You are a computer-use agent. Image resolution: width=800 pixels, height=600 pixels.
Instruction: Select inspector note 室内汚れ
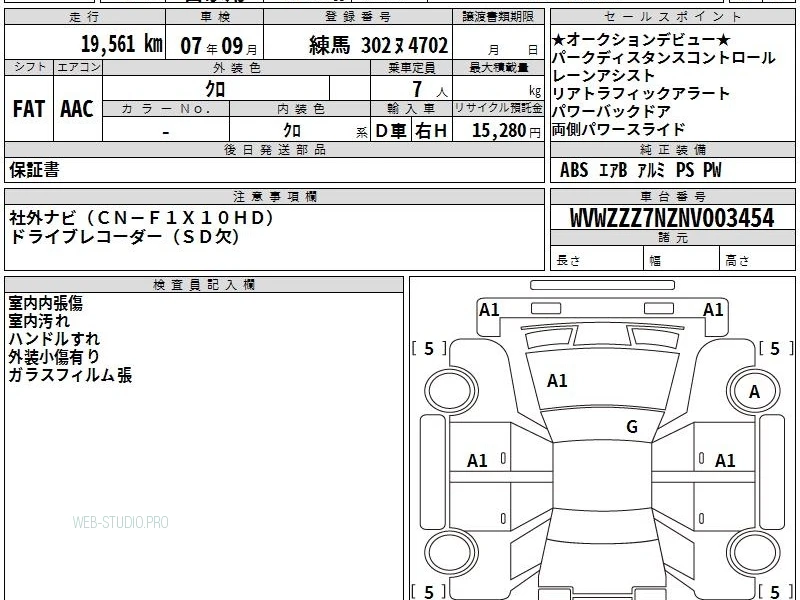[39, 321]
